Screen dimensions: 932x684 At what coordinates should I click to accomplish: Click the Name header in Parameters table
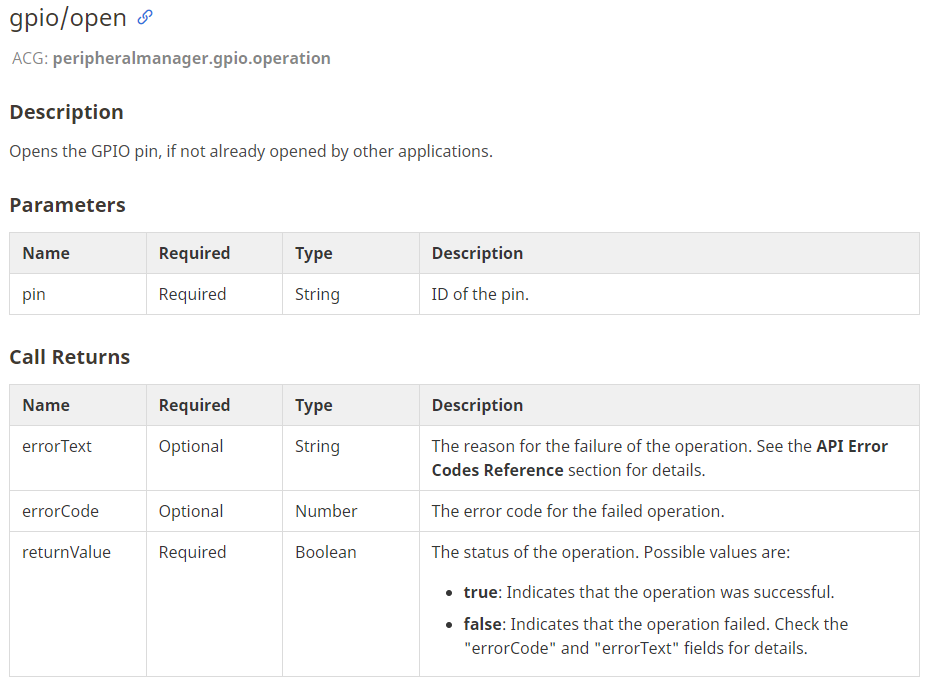46,253
